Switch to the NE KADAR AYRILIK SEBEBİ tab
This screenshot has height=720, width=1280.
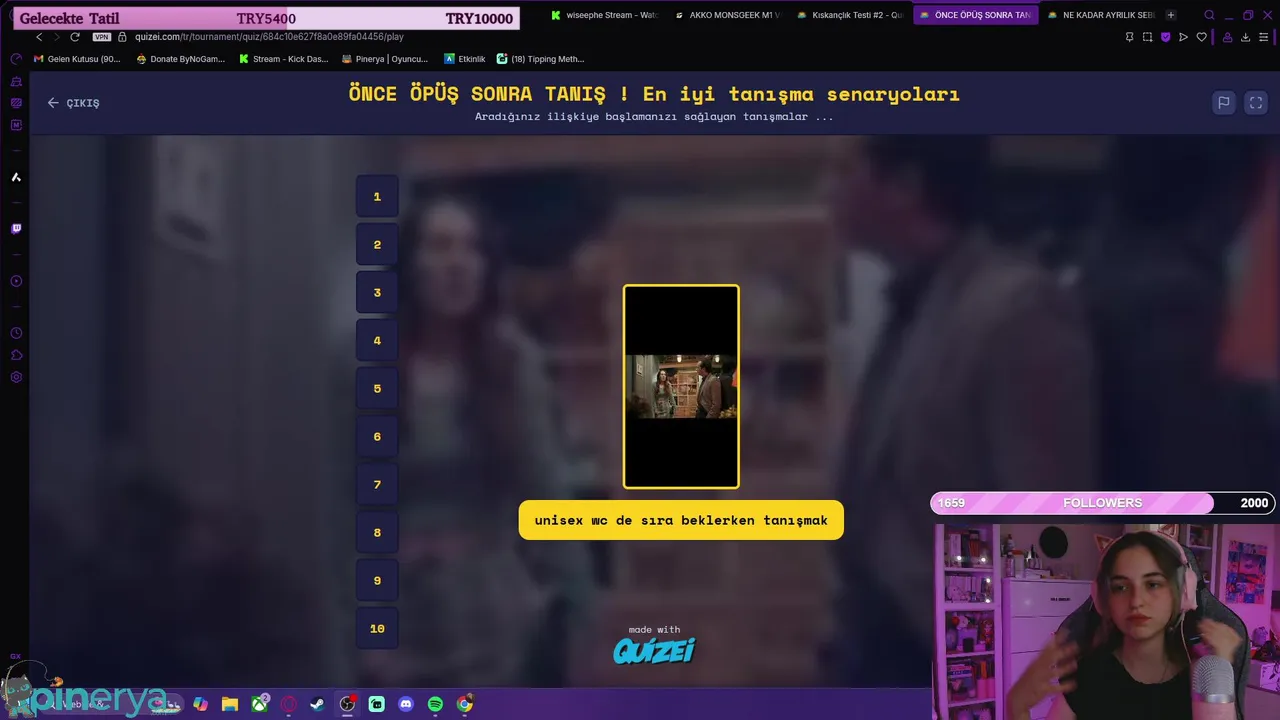(1101, 15)
